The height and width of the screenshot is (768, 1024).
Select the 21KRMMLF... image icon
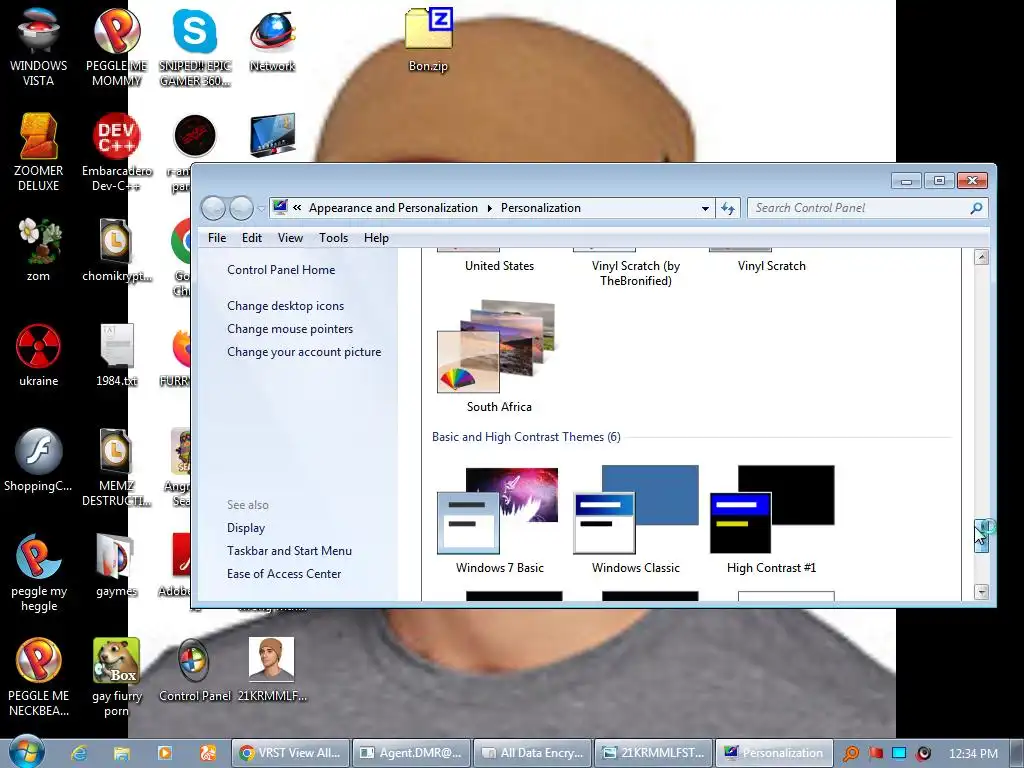point(272,670)
